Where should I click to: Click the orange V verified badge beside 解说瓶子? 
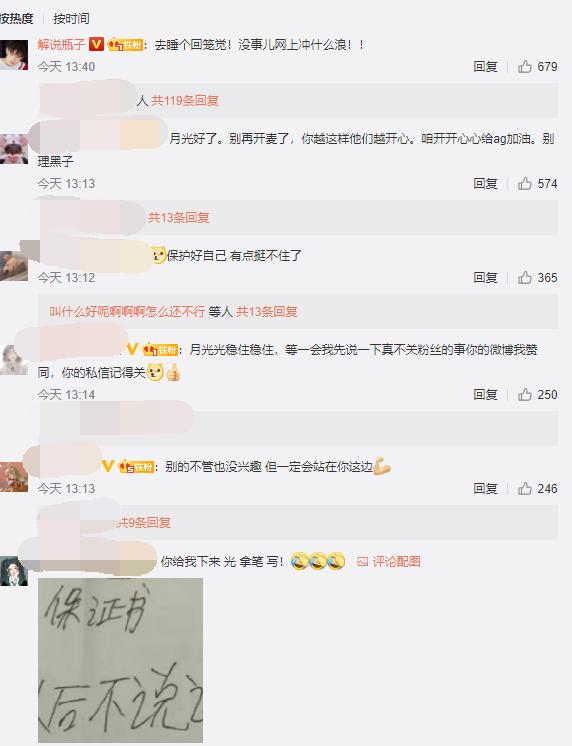point(96,45)
